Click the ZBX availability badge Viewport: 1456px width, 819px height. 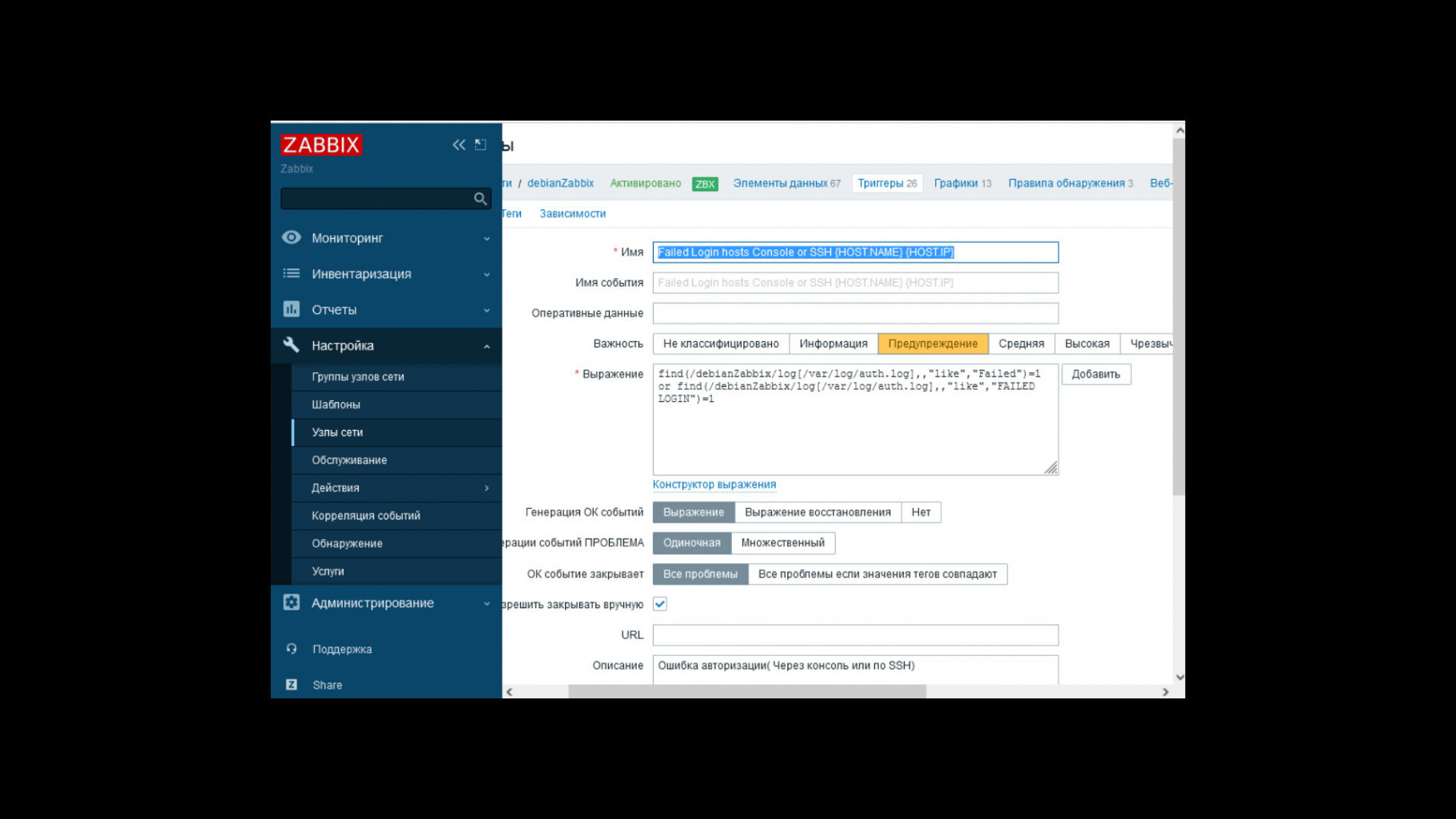(705, 184)
